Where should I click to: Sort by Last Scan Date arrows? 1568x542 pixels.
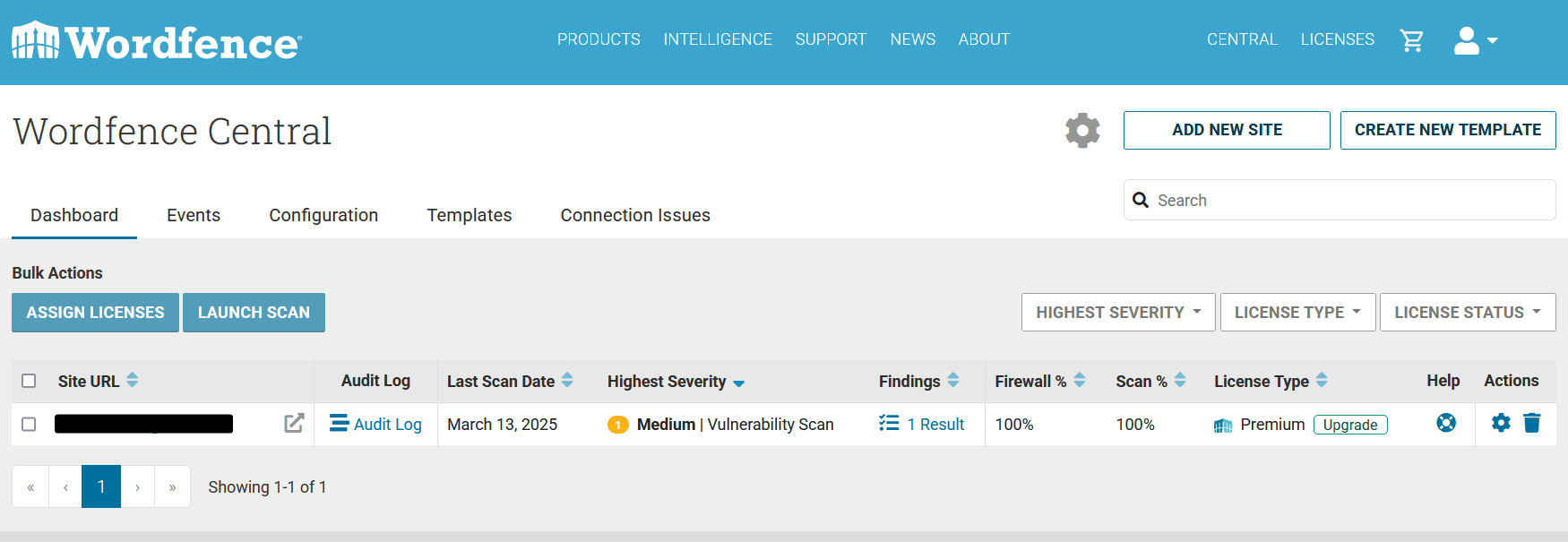click(x=567, y=380)
